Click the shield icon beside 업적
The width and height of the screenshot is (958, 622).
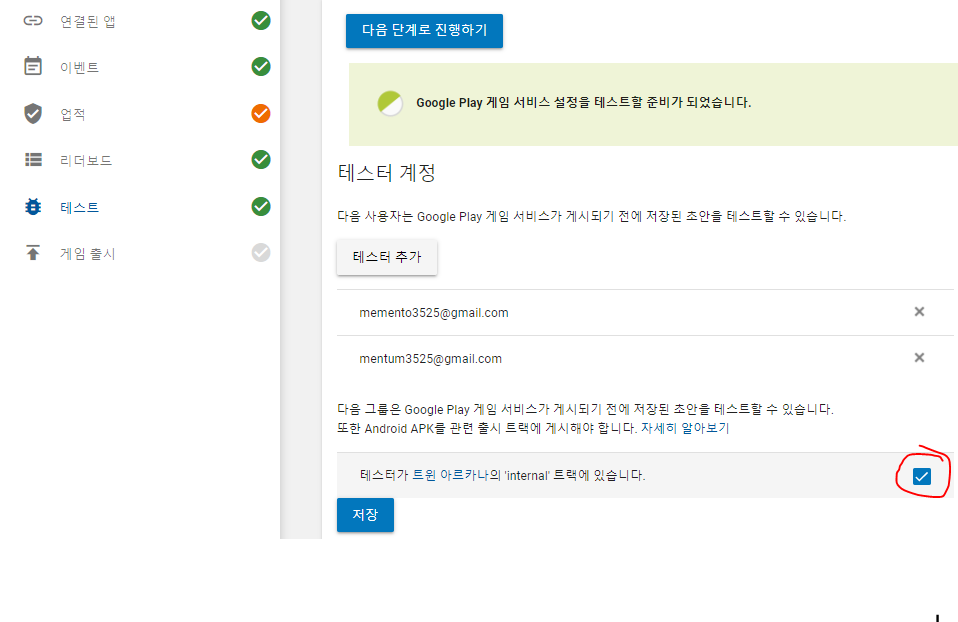pos(33,114)
